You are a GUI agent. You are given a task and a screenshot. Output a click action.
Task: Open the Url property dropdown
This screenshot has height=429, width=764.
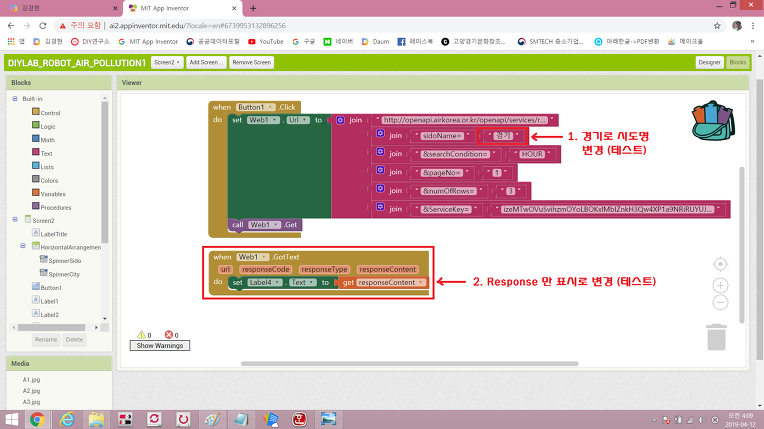(x=298, y=120)
